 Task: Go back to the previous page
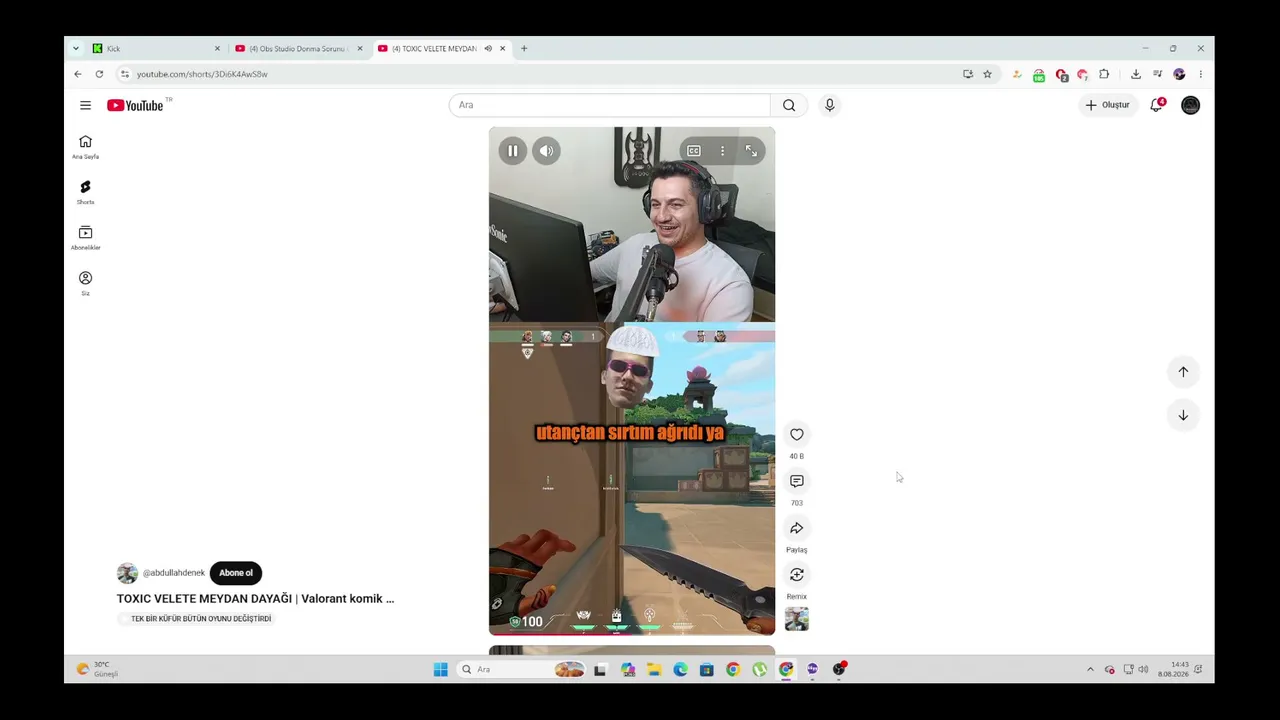tap(78, 74)
